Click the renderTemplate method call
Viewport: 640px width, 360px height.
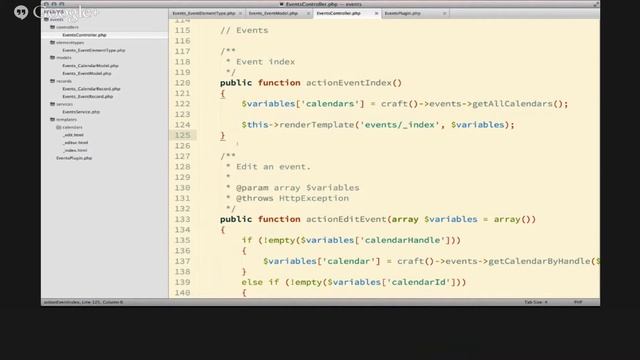pos(316,125)
